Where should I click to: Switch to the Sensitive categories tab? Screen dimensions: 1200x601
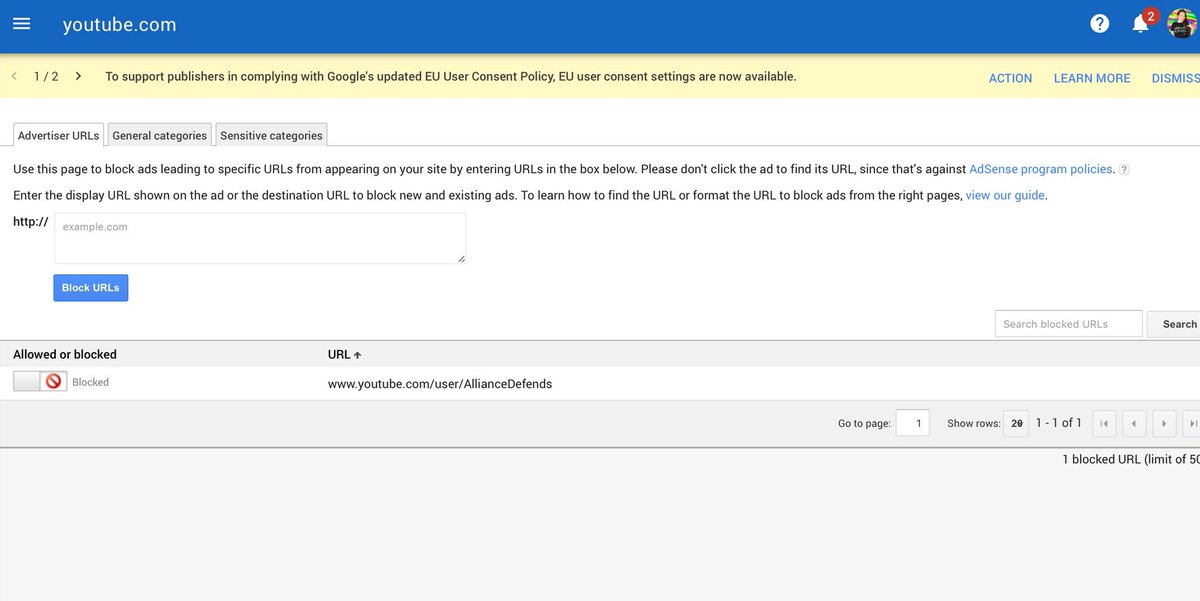click(x=271, y=135)
